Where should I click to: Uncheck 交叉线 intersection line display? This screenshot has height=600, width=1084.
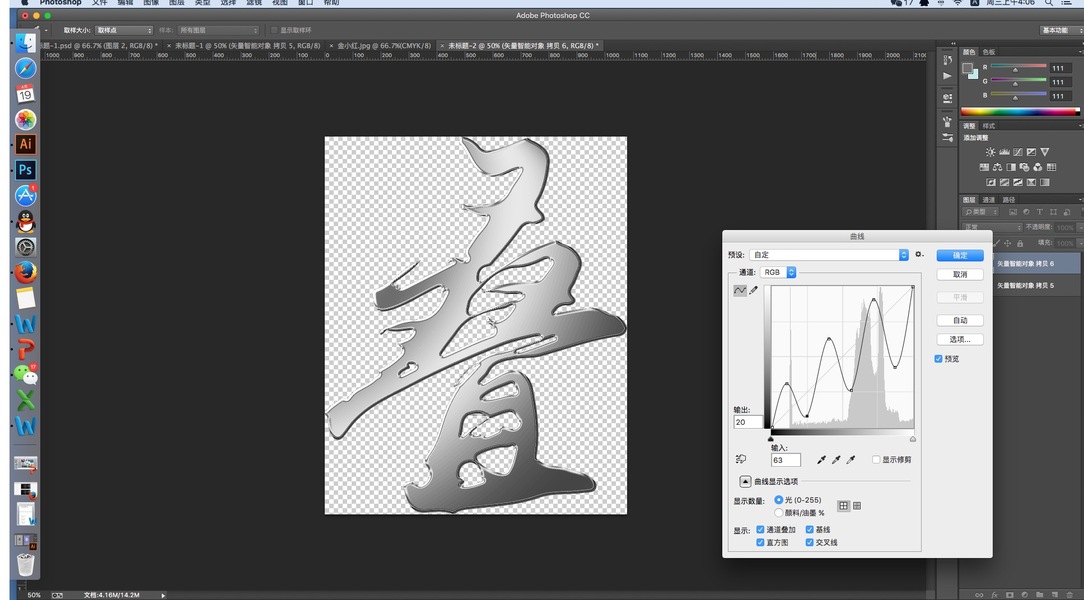(x=810, y=543)
